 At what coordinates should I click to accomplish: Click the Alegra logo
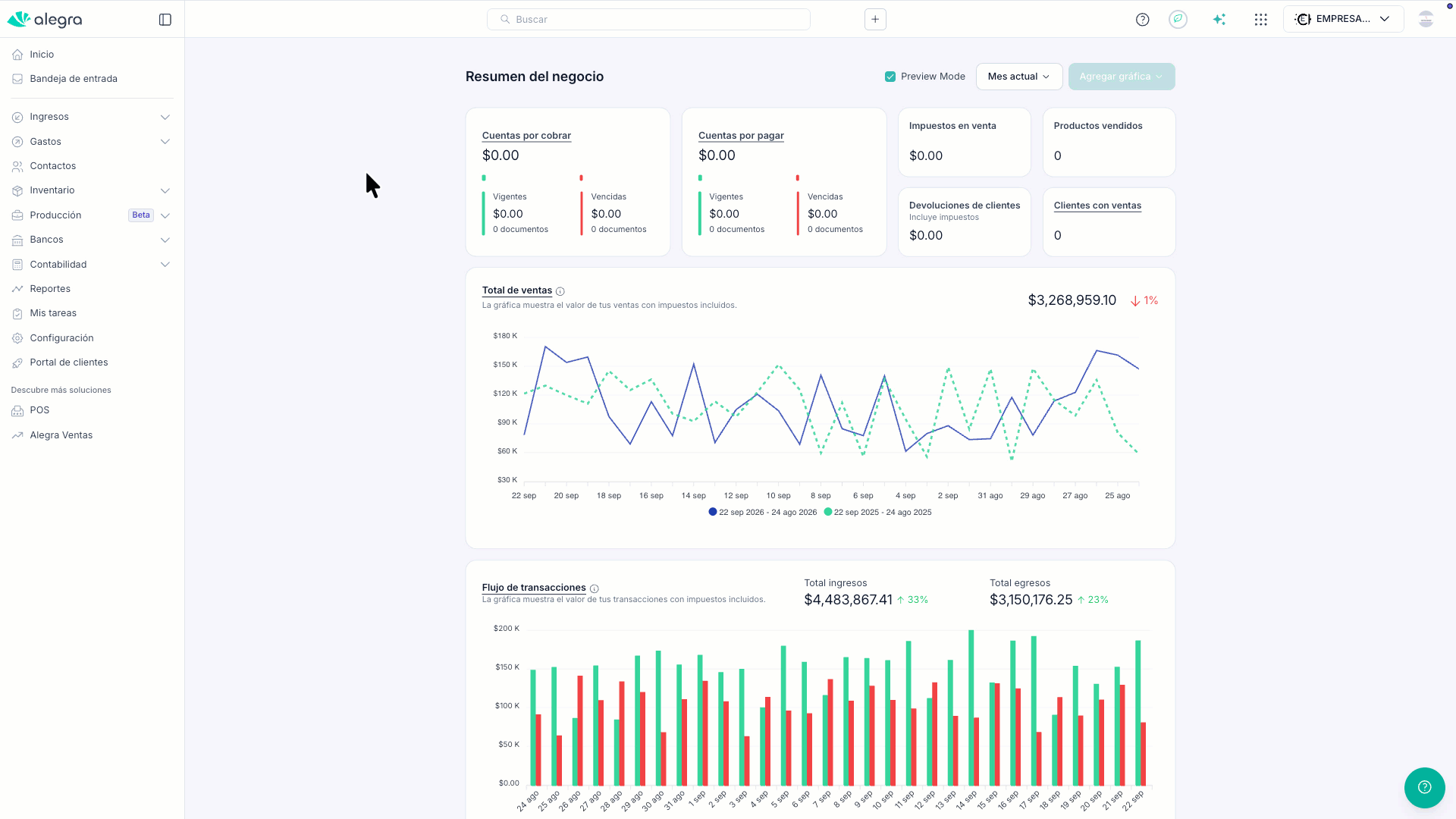pyautogui.click(x=45, y=20)
